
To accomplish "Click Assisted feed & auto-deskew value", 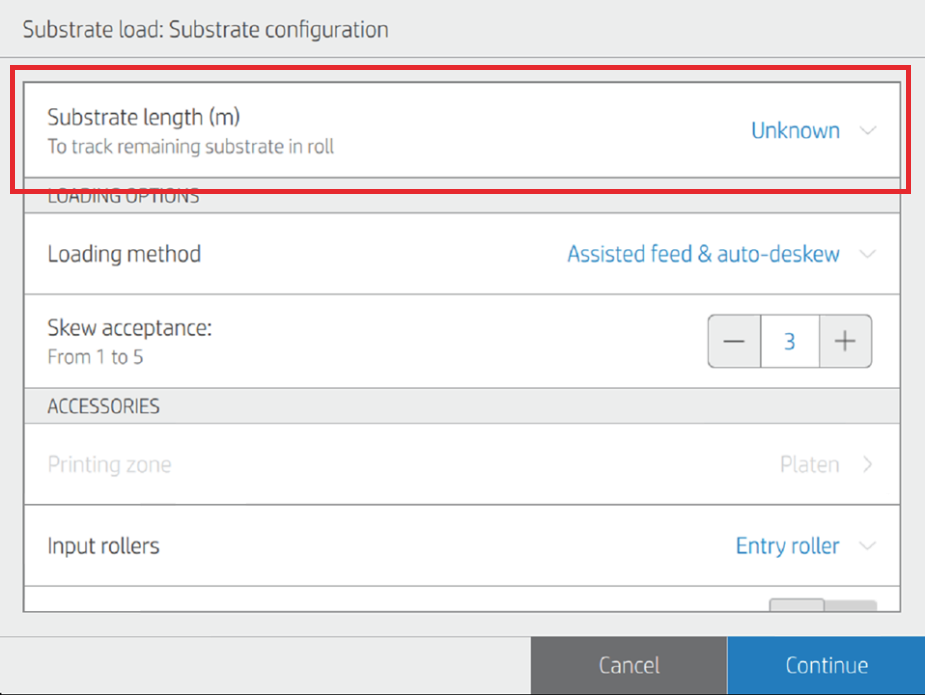I will pyautogui.click(x=703, y=254).
